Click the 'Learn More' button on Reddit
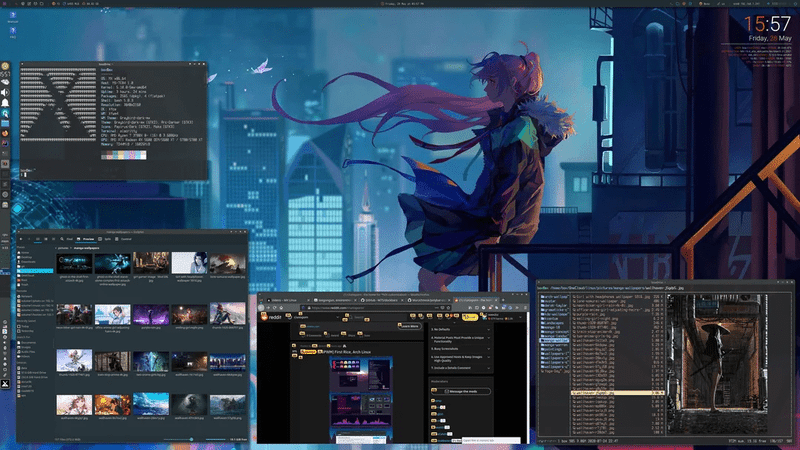Screen dimensions: 800x450 tap(409, 324)
